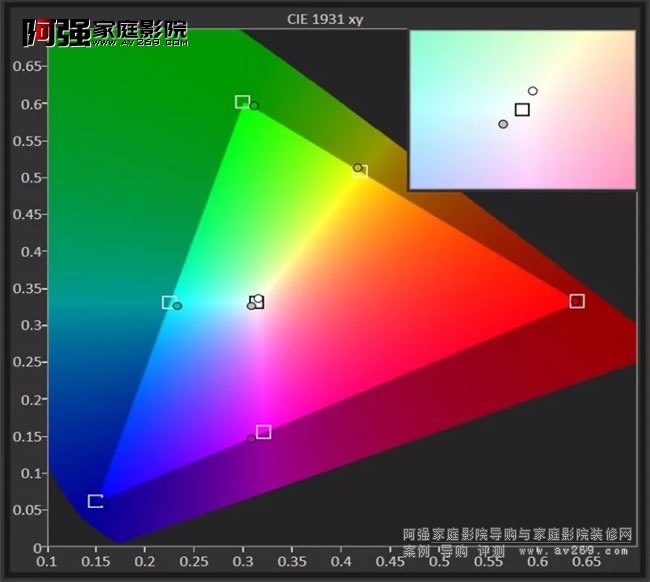Image resolution: width=650 pixels, height=582 pixels.
Task: Select the measured green point circle
Action: 254,106
